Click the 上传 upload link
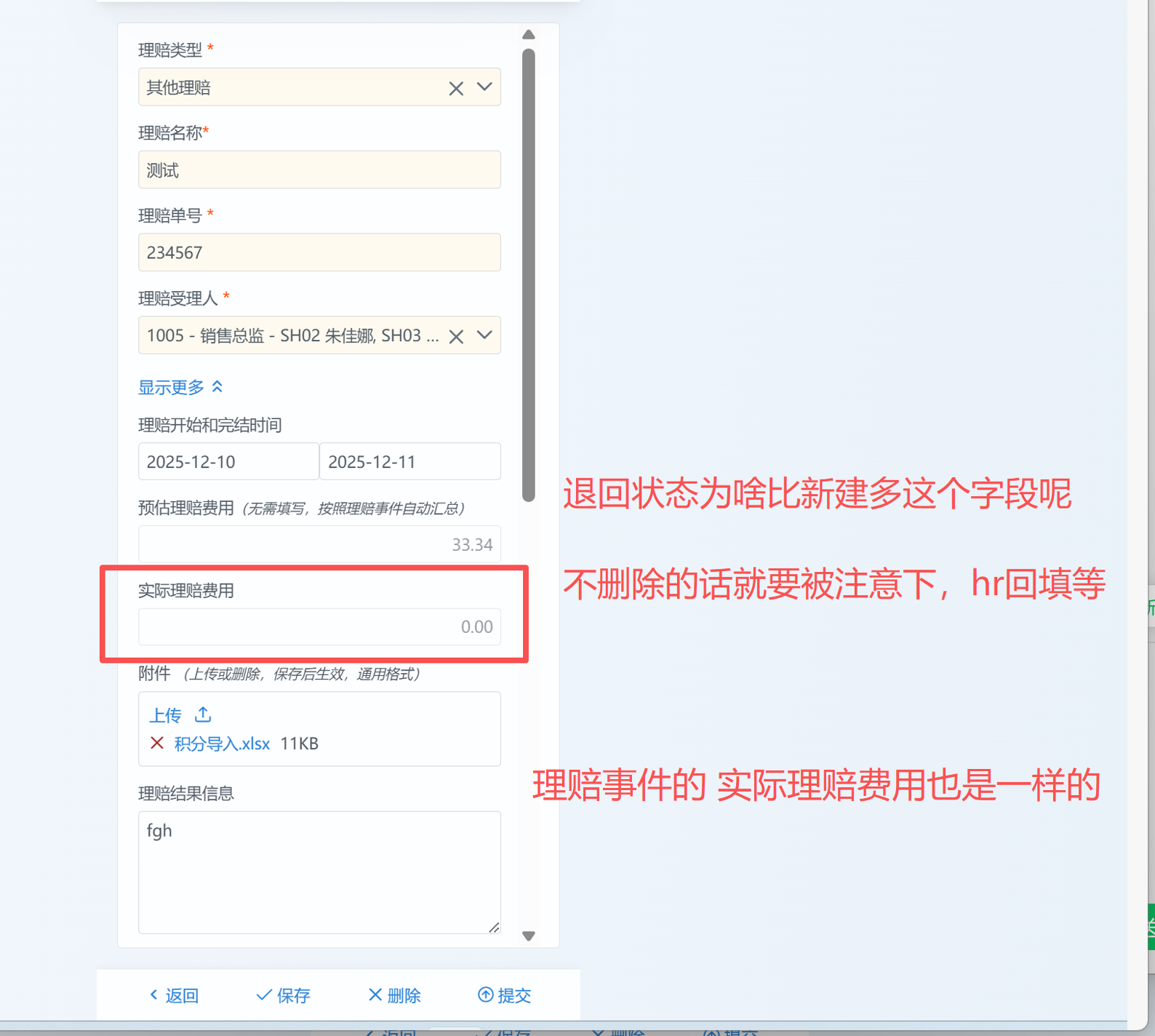Viewport: 1155px width, 1036px height. (165, 716)
